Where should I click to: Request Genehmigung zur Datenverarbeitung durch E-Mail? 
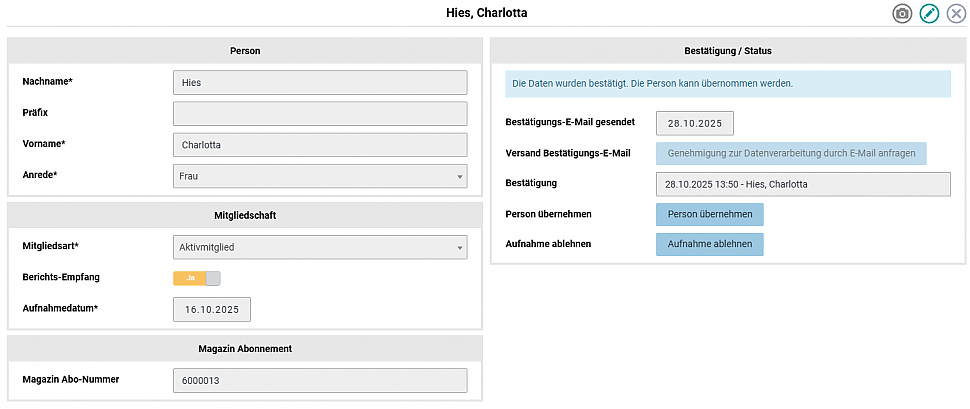(791, 154)
